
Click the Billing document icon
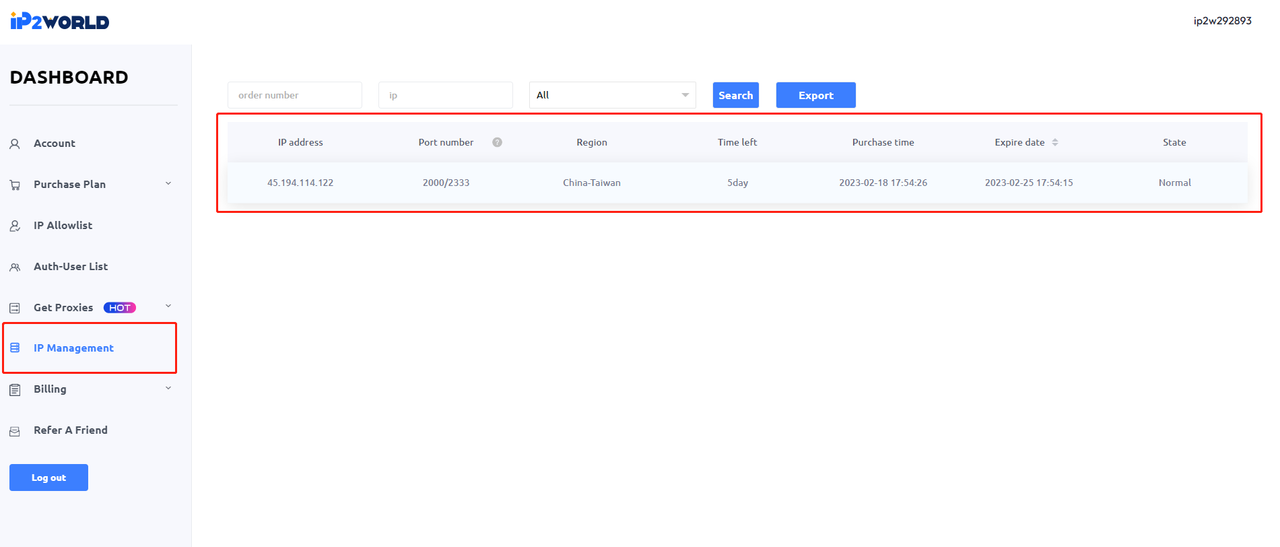[15, 390]
